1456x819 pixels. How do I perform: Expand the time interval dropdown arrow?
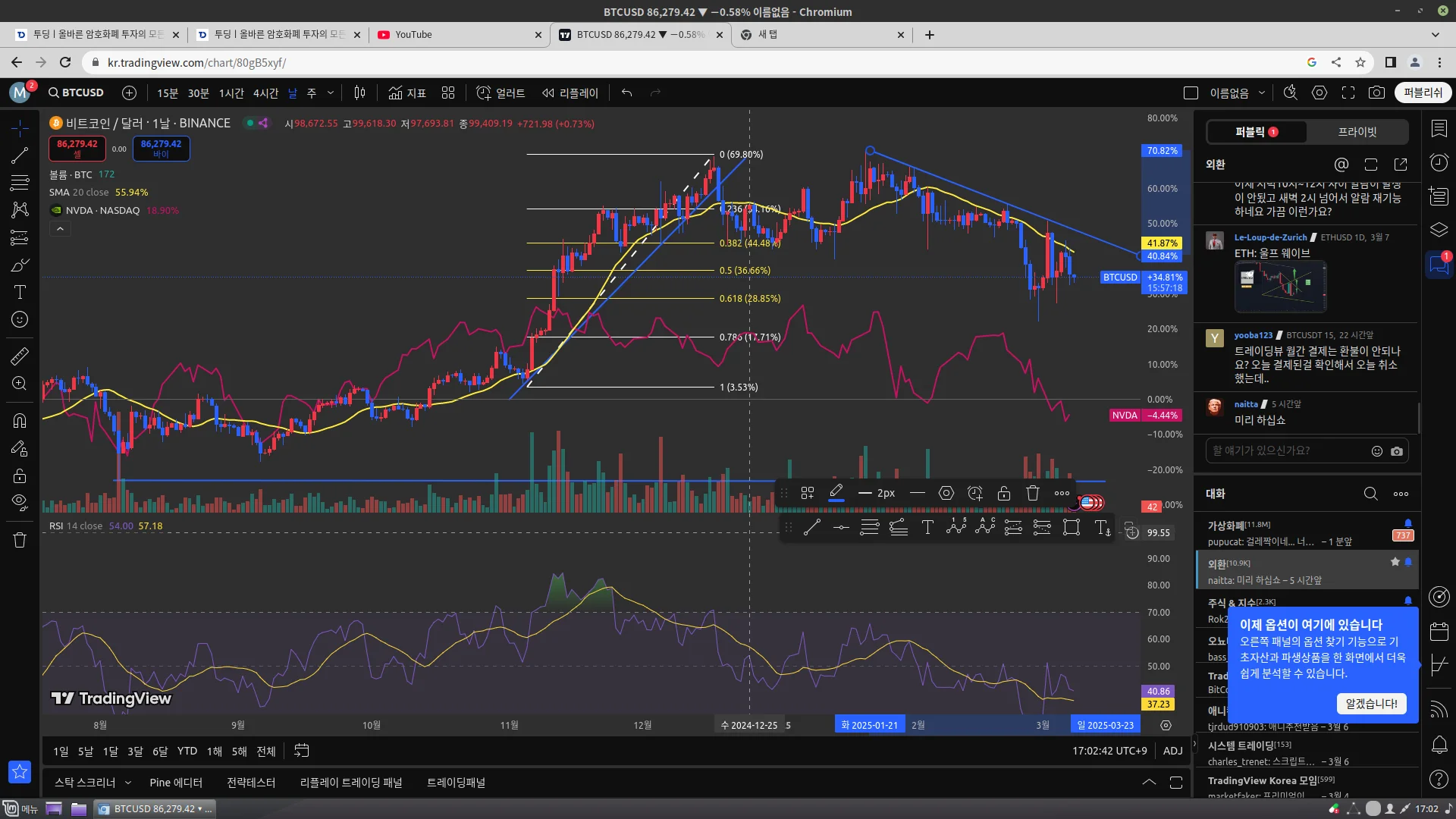pos(331,93)
